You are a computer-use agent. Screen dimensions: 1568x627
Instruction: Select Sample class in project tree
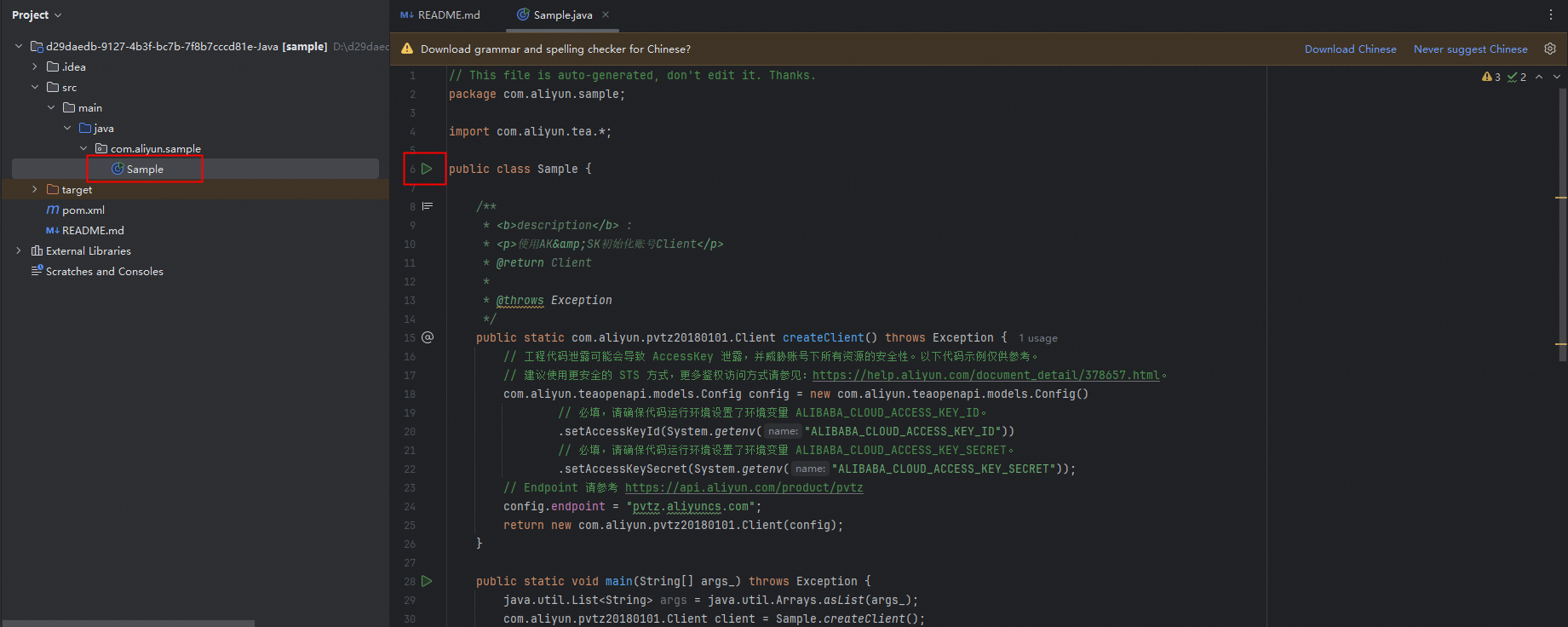pos(195,169)
